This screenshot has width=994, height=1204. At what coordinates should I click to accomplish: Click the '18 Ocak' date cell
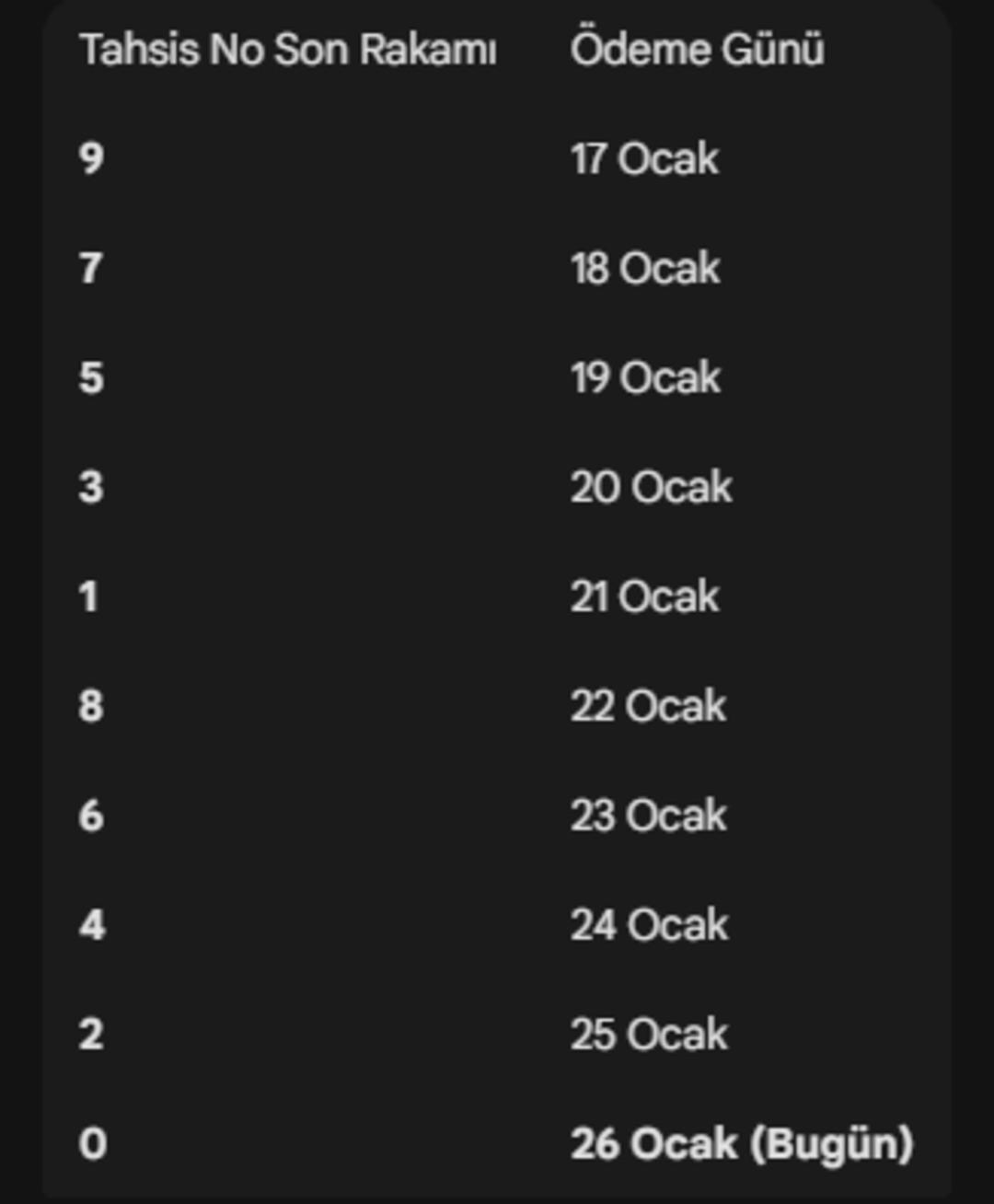click(645, 268)
